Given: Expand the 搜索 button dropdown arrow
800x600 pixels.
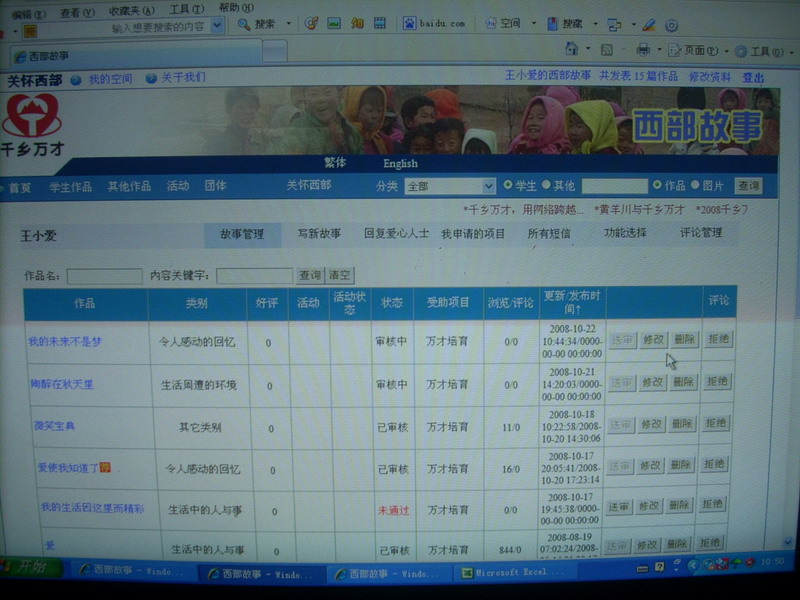Looking at the screenshot, I should click(x=288, y=23).
